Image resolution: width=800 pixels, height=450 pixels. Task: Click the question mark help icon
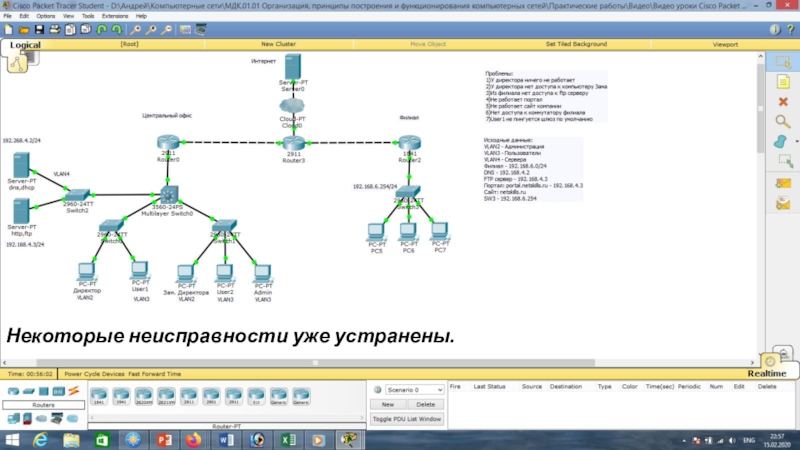click(791, 30)
